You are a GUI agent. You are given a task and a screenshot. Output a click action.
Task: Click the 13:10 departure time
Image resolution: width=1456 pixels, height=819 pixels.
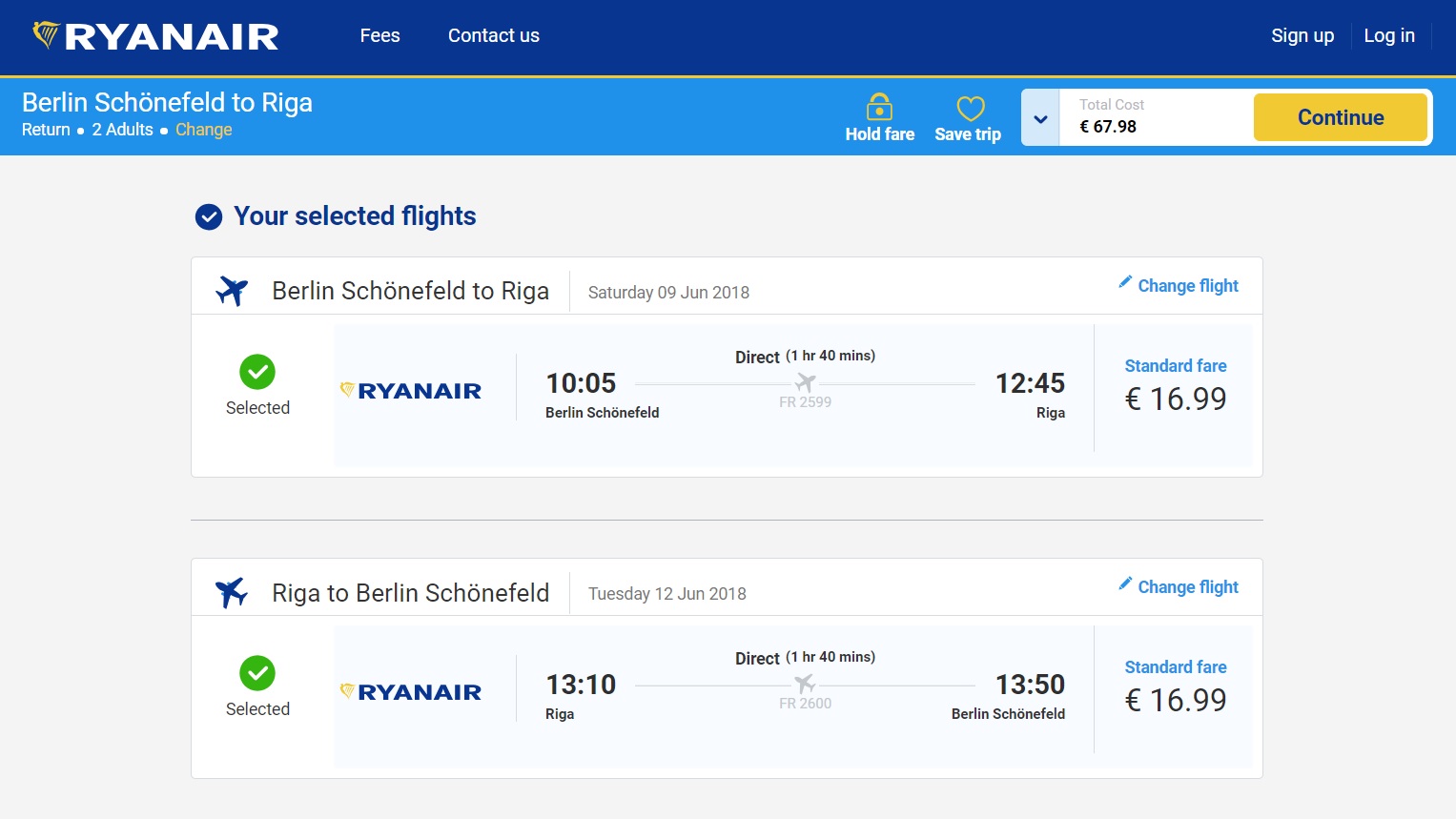click(x=581, y=685)
